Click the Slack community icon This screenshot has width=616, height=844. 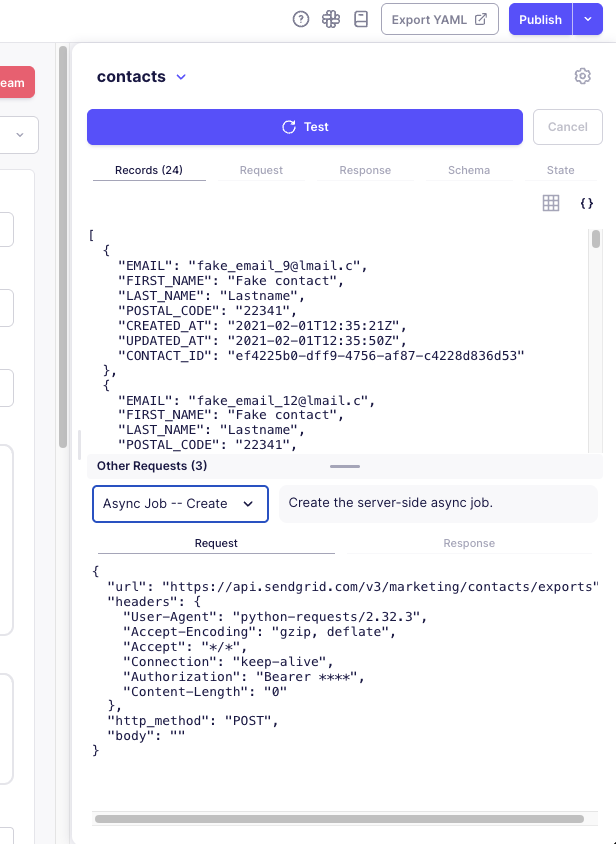tap(330, 19)
